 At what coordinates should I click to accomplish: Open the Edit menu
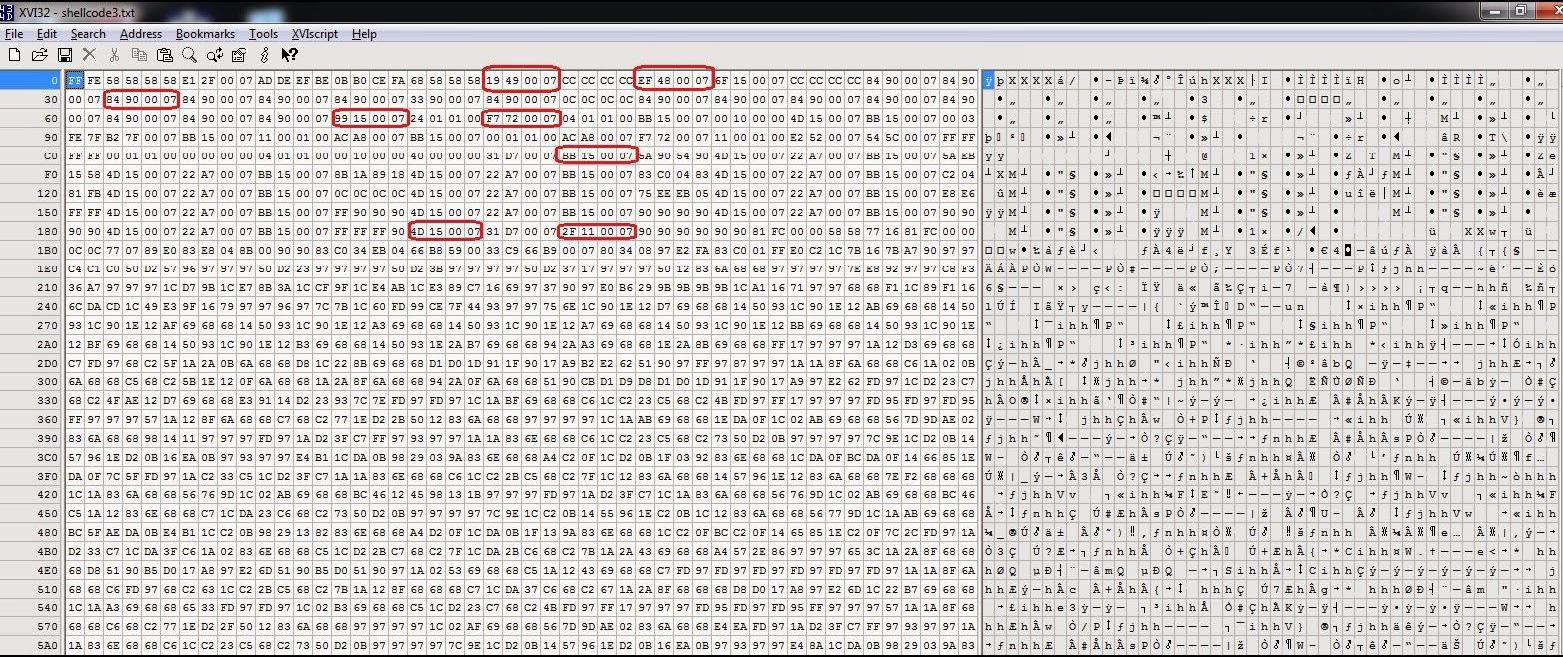click(x=46, y=34)
